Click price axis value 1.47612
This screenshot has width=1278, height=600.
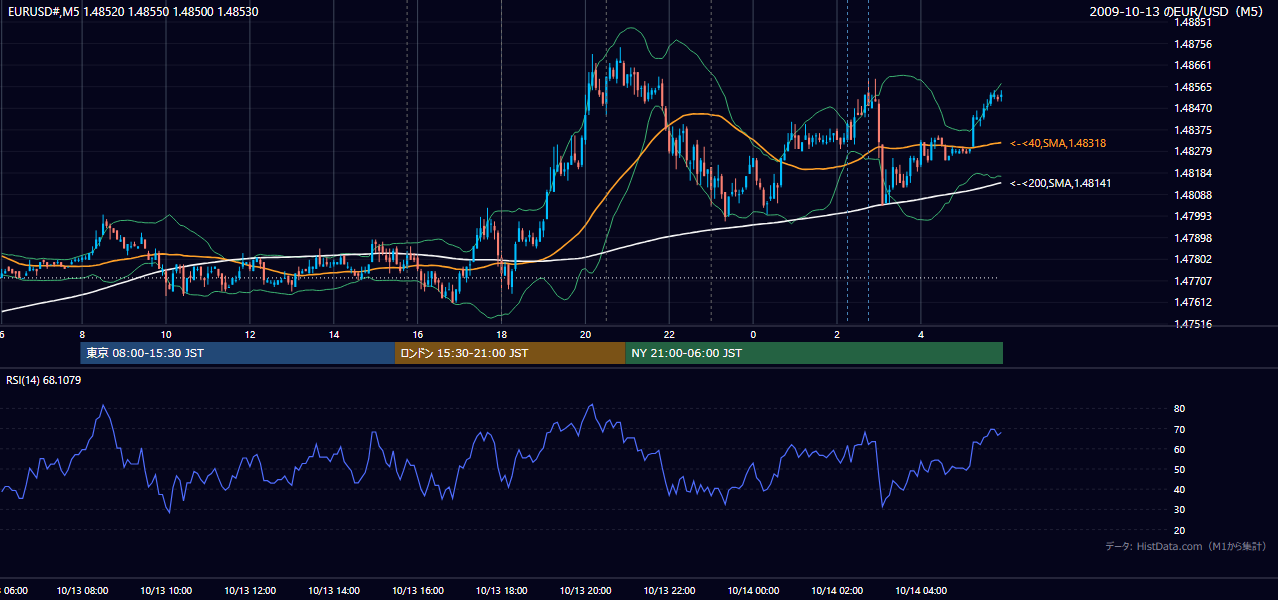pos(1193,302)
